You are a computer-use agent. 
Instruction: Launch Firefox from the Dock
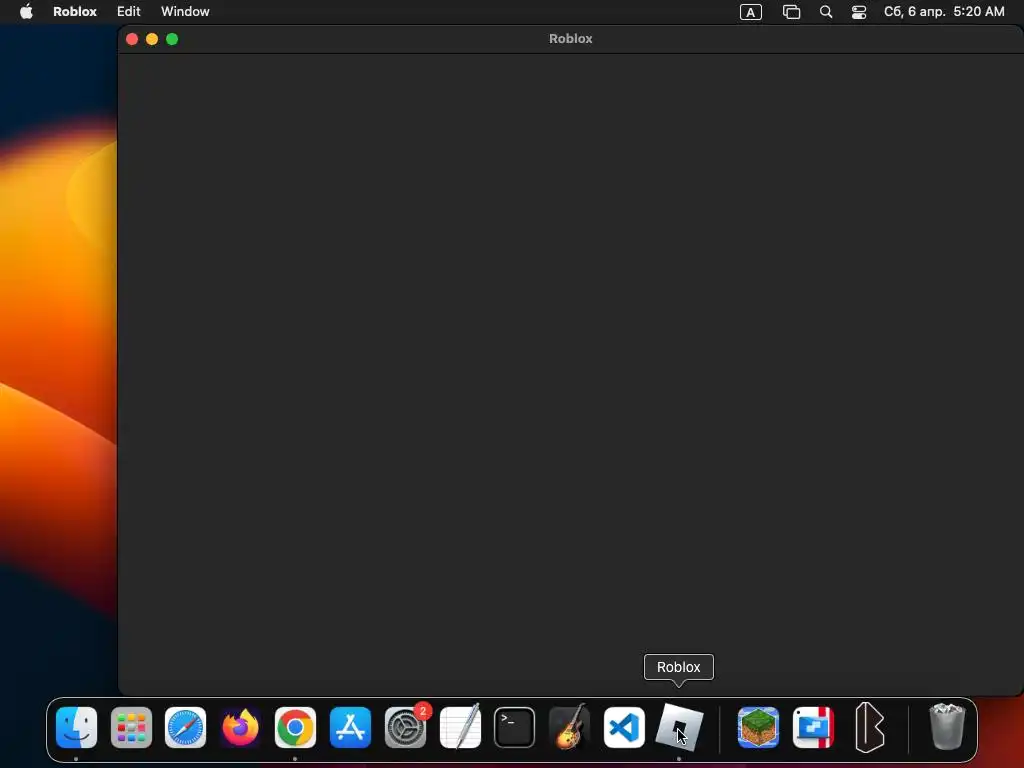[x=240, y=728]
